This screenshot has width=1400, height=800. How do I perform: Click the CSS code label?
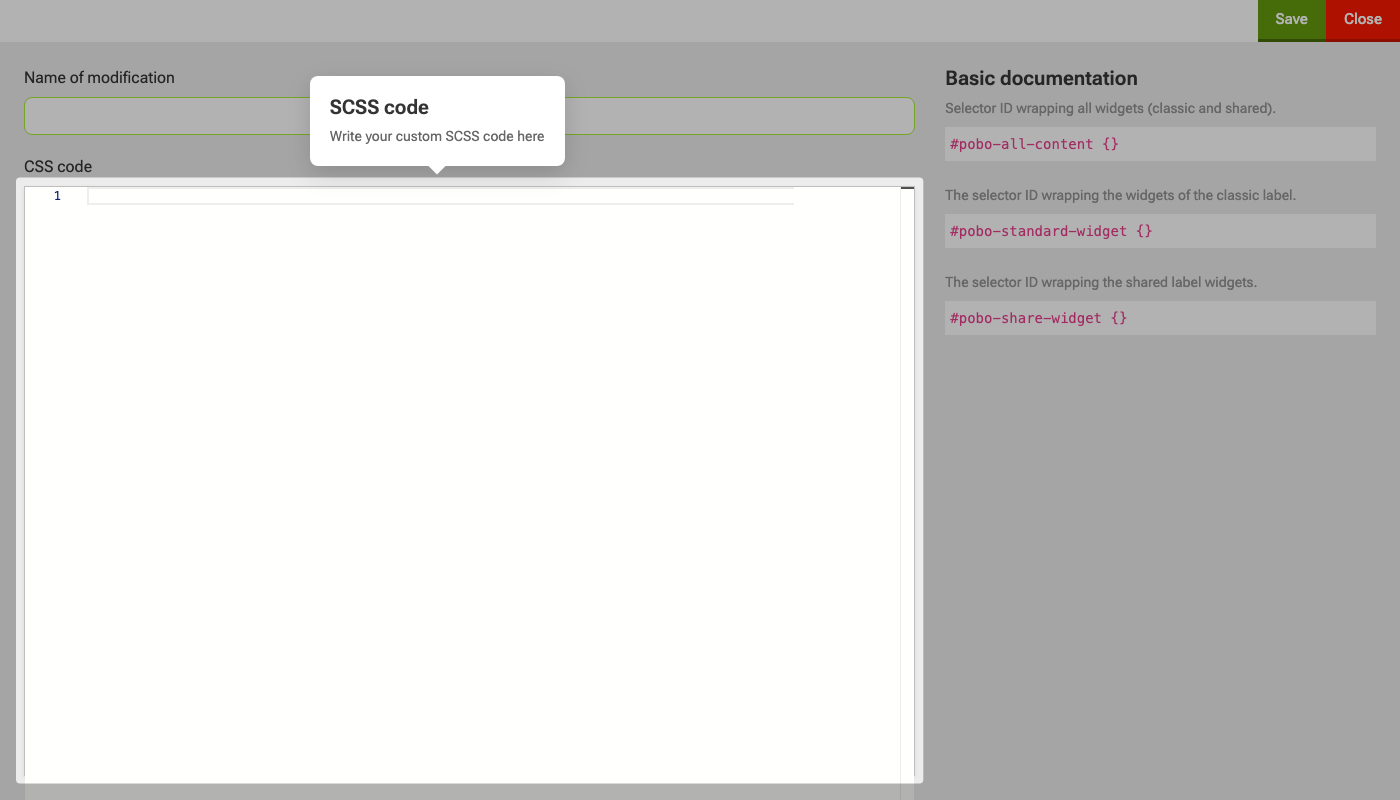(x=58, y=167)
